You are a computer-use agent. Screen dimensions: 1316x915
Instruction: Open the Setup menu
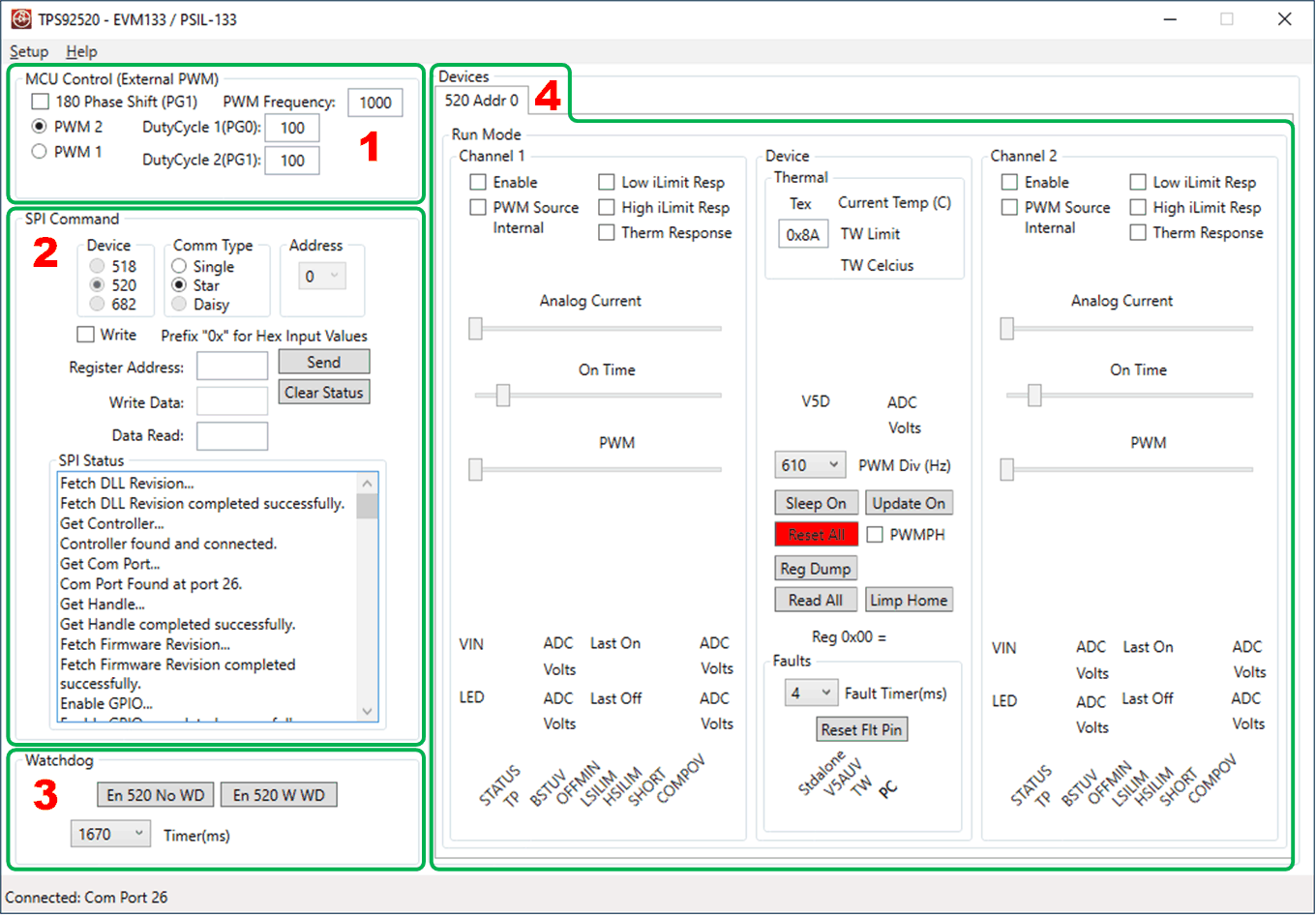point(29,51)
